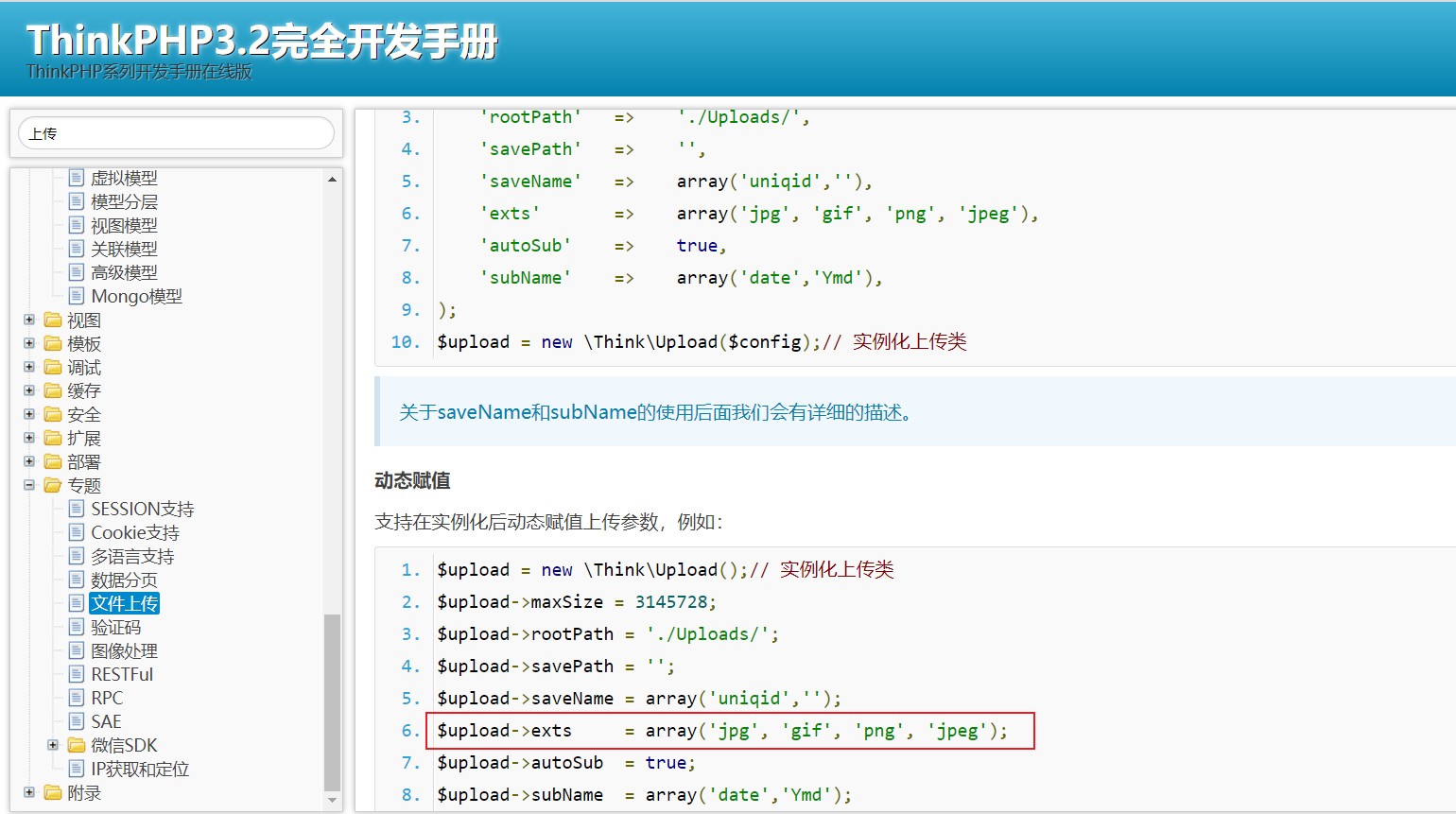Click the document icon beside 视图模型
Screen dimensions: 1456x814
(77, 224)
